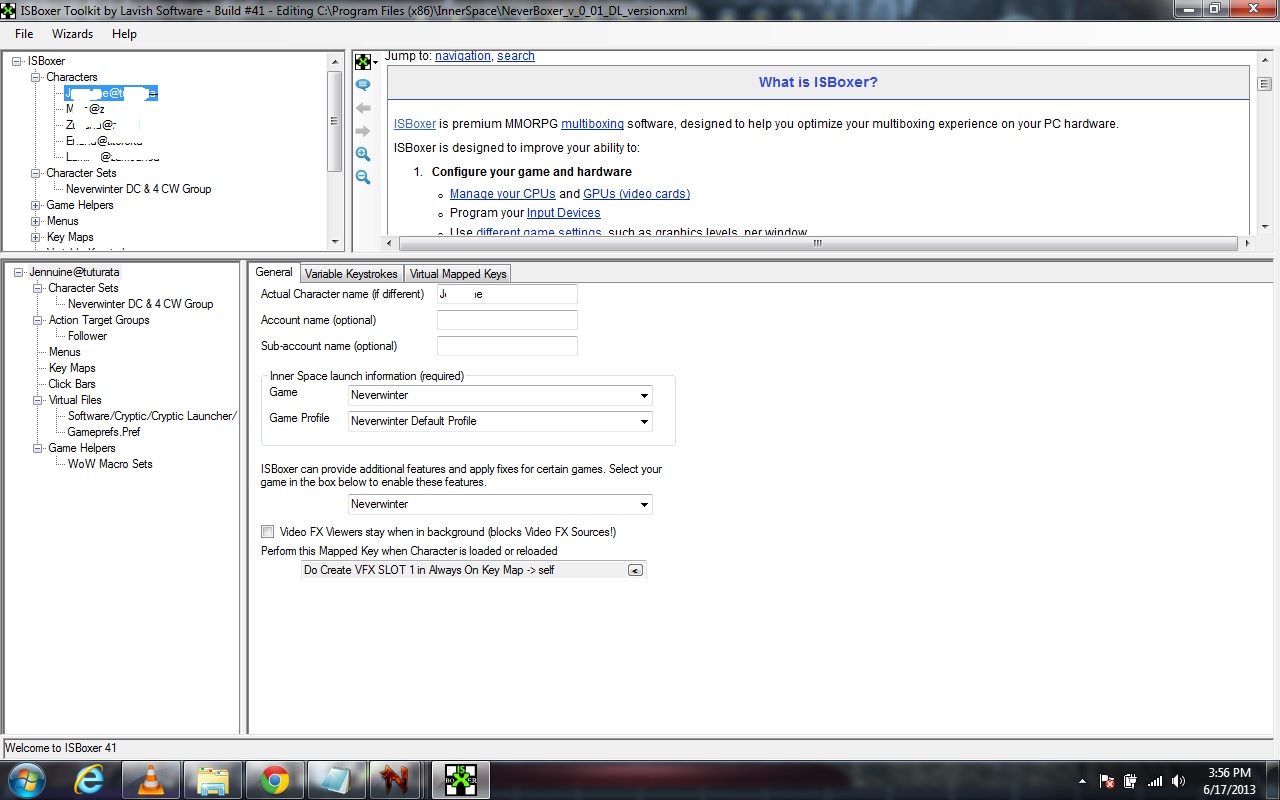Enable Video FX Viewers stay in background
1280x800 pixels.
point(267,532)
